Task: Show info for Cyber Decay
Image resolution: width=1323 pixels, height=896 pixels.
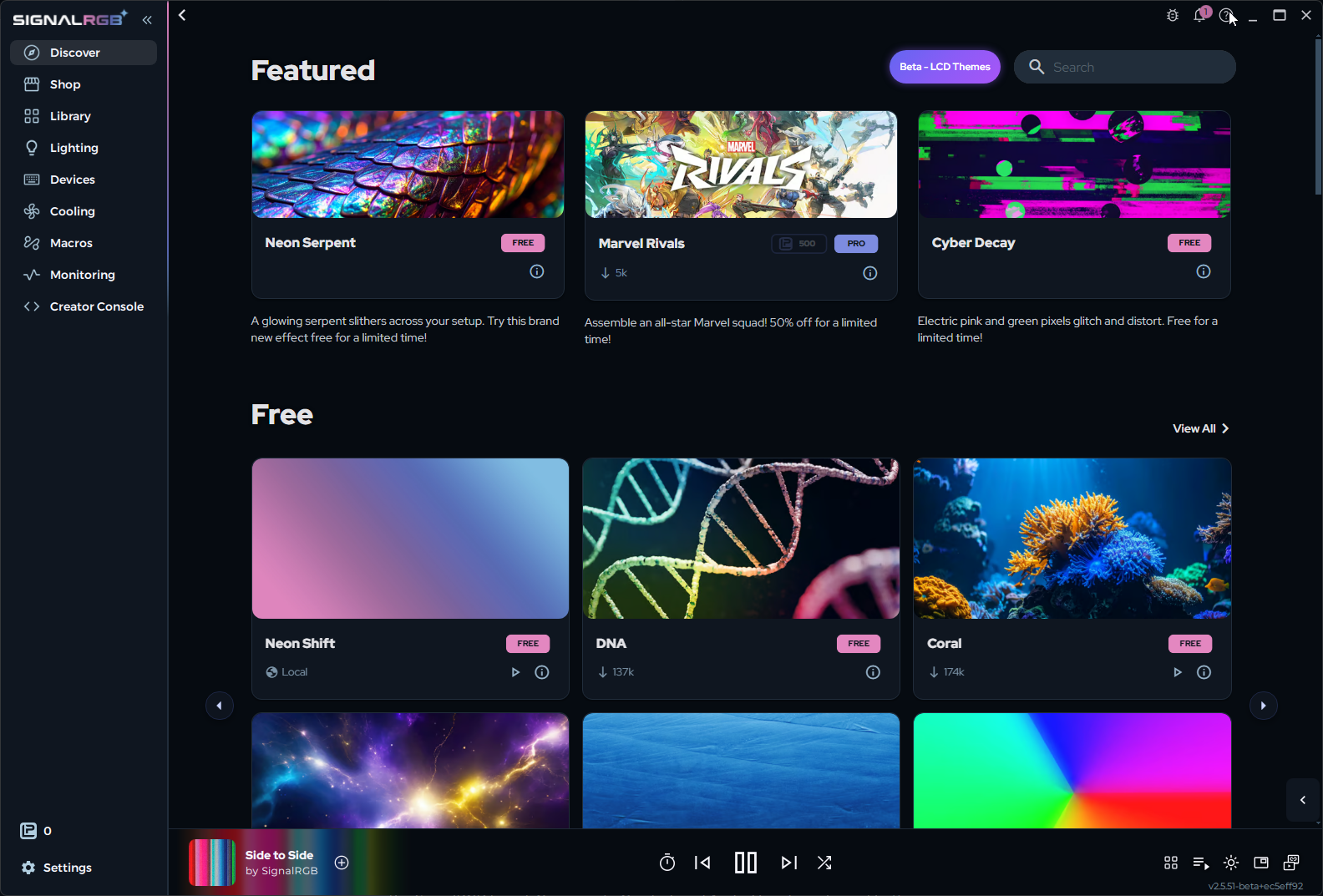Action: click(x=1204, y=271)
